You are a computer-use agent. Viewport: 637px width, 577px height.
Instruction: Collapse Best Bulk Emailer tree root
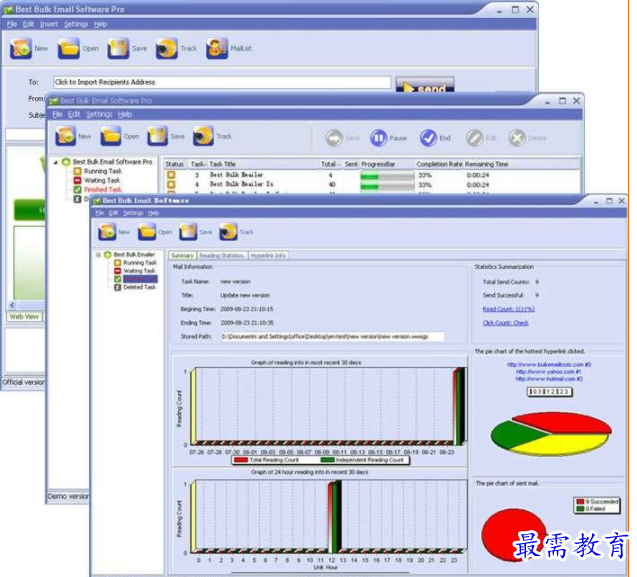tap(98, 255)
